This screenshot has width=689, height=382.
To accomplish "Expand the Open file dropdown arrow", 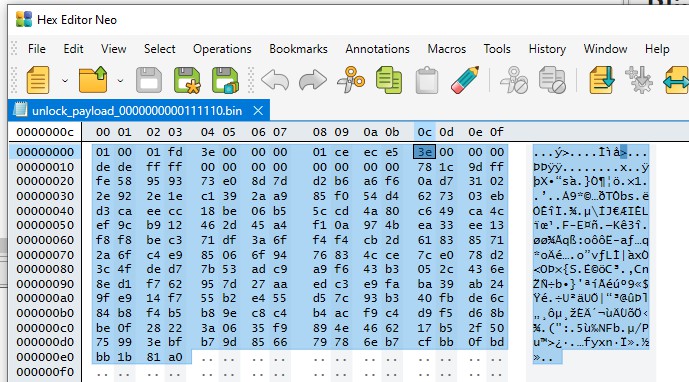I will tap(120, 80).
